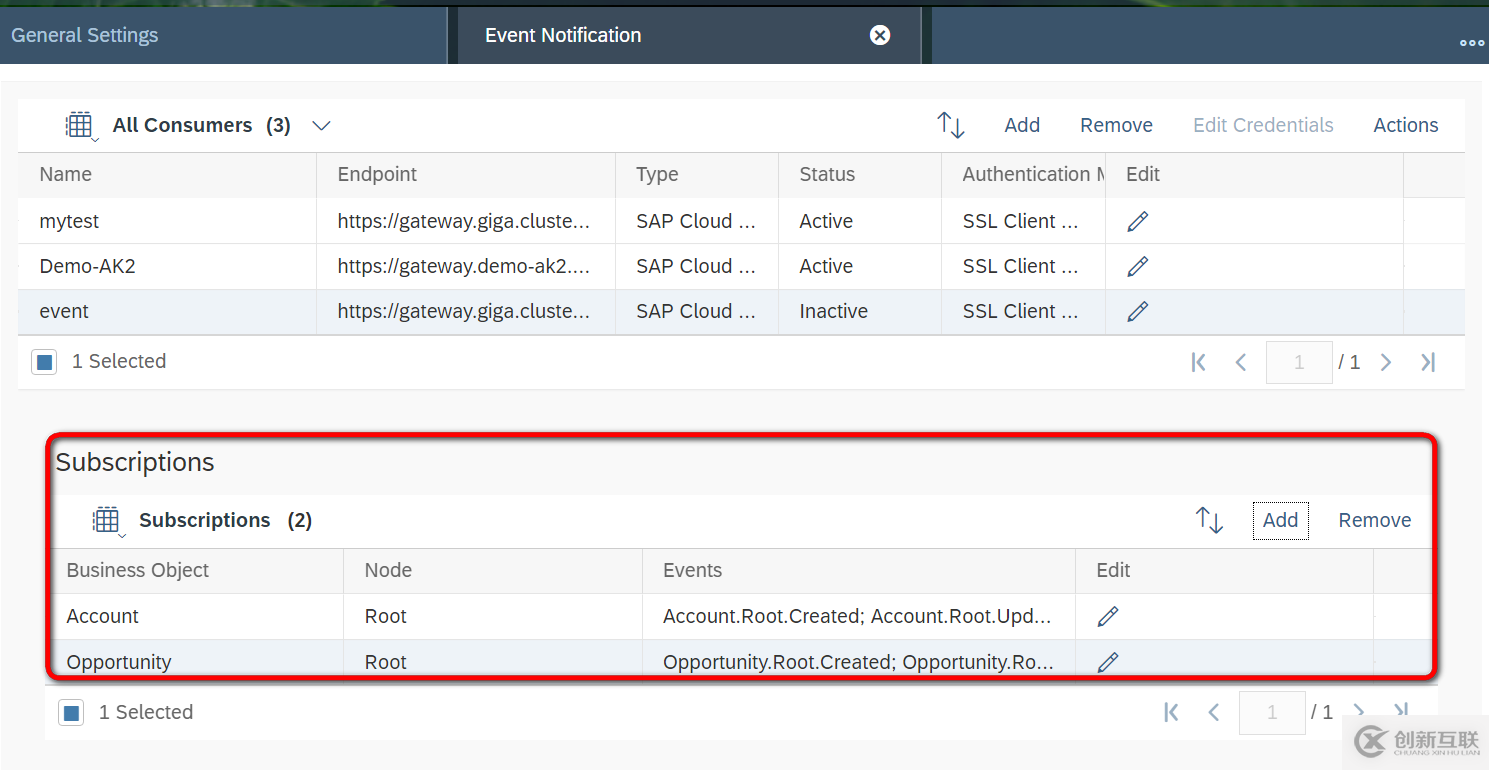
Task: Click the page number input in Subscriptions pagination
Action: point(1272,712)
